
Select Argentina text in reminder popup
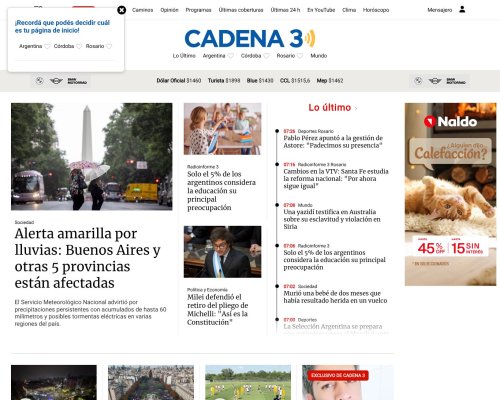[x=30, y=46]
